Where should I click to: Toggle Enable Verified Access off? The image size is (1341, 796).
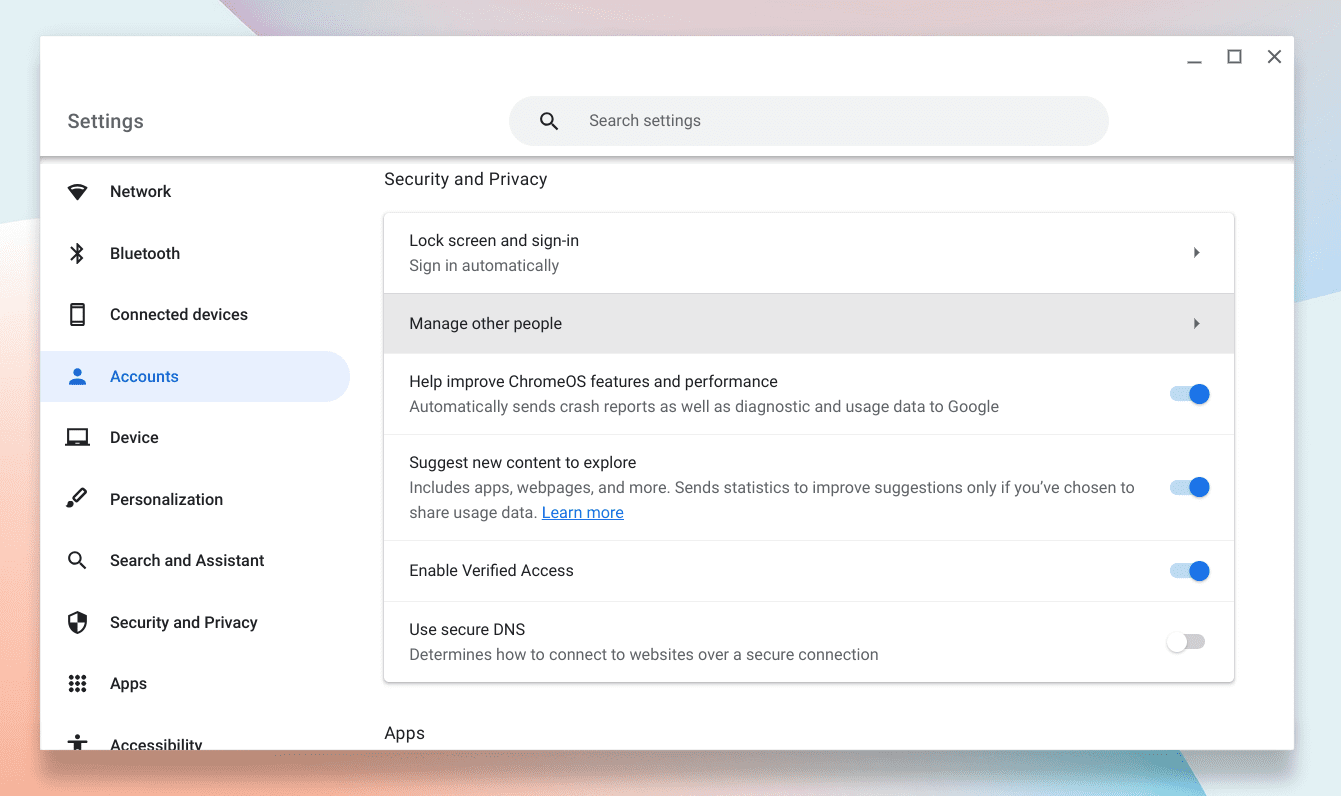point(1190,571)
